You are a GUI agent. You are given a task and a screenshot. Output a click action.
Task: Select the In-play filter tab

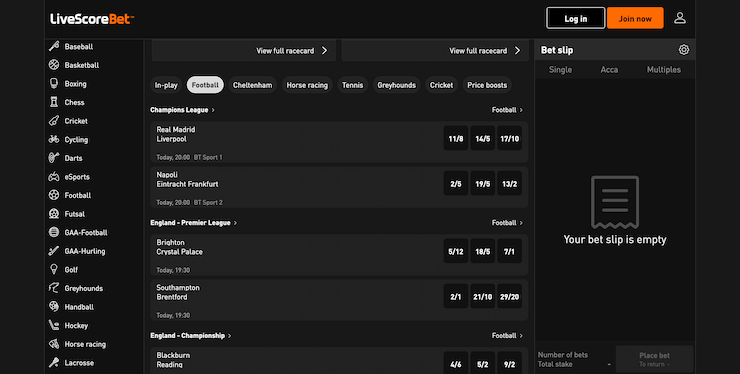(x=166, y=85)
